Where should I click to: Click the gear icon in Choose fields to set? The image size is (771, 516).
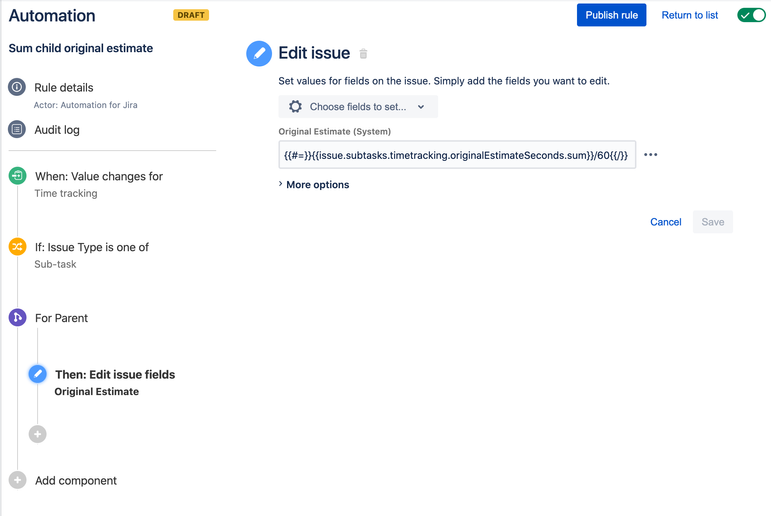295,106
